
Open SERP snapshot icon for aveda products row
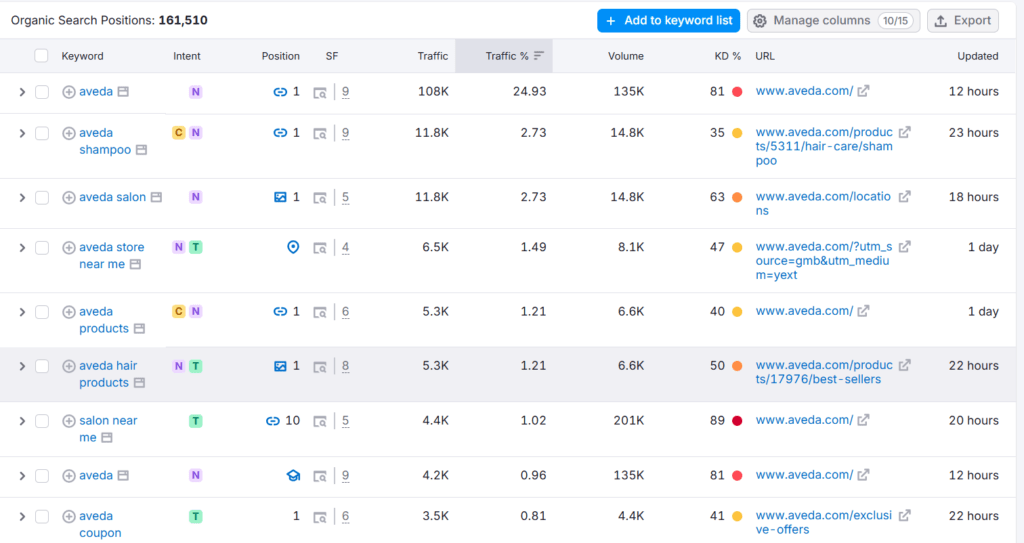point(320,313)
